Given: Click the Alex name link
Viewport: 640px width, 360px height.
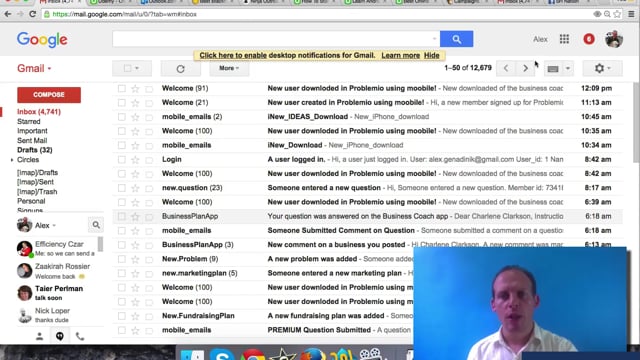Looking at the screenshot, I should pos(540,39).
